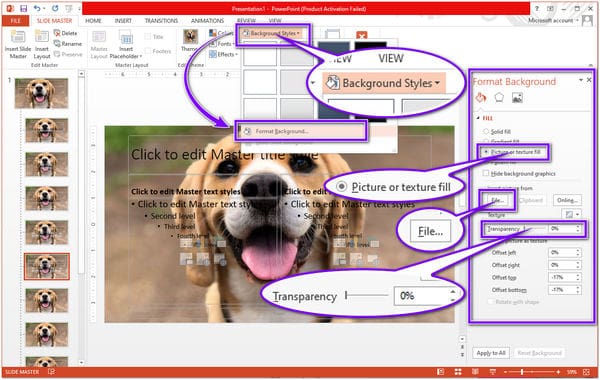Click the Transparency slider track
Image resolution: width=600 pixels, height=380 pixels.
[x=535, y=228]
